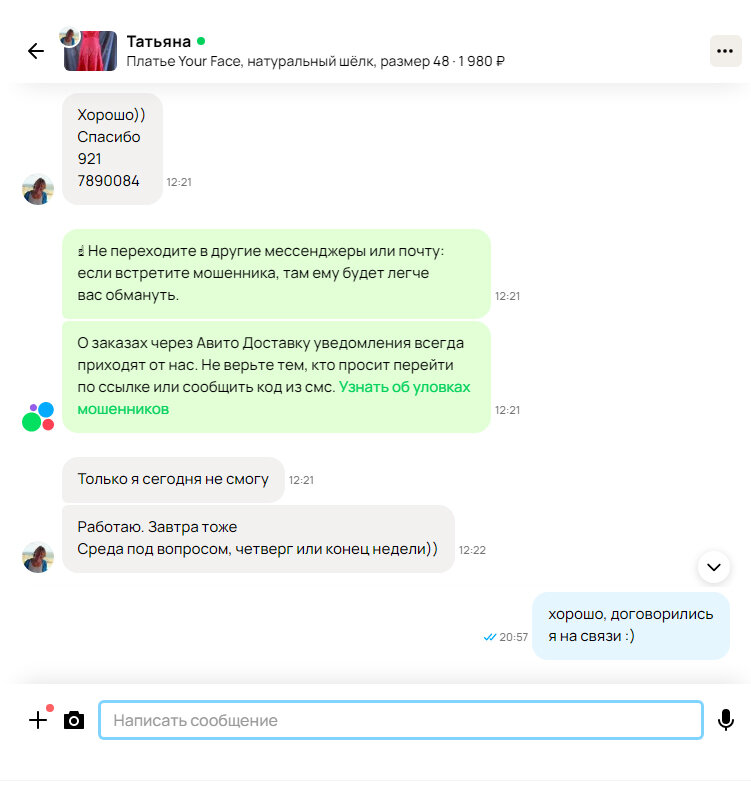Click the 'Не переходите в другие мессенджеры' warning

point(276,273)
